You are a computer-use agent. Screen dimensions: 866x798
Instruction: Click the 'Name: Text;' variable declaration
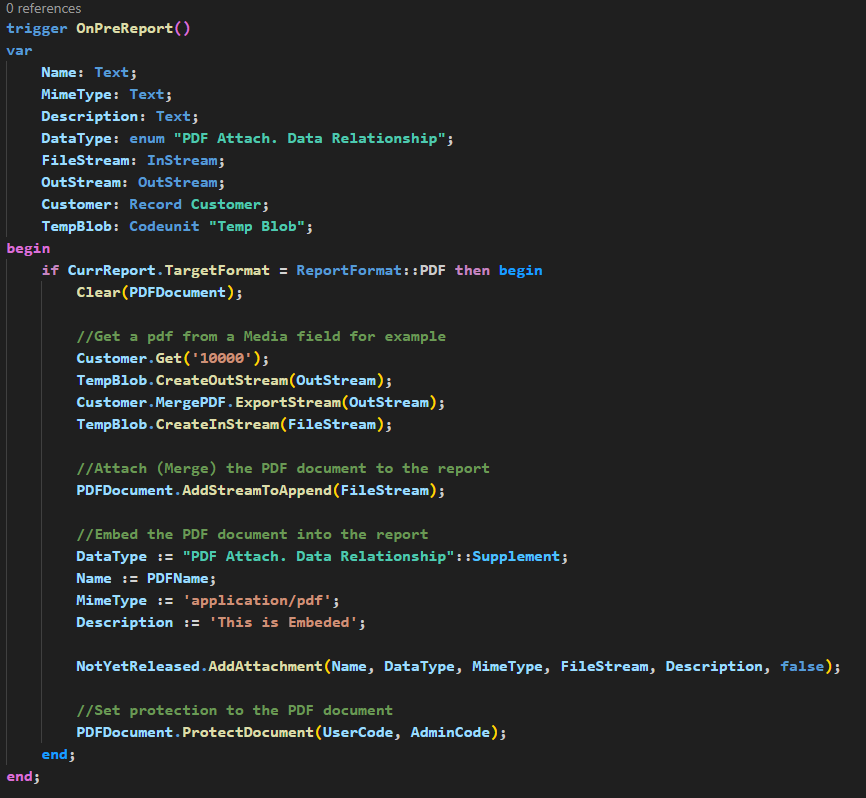(89, 72)
